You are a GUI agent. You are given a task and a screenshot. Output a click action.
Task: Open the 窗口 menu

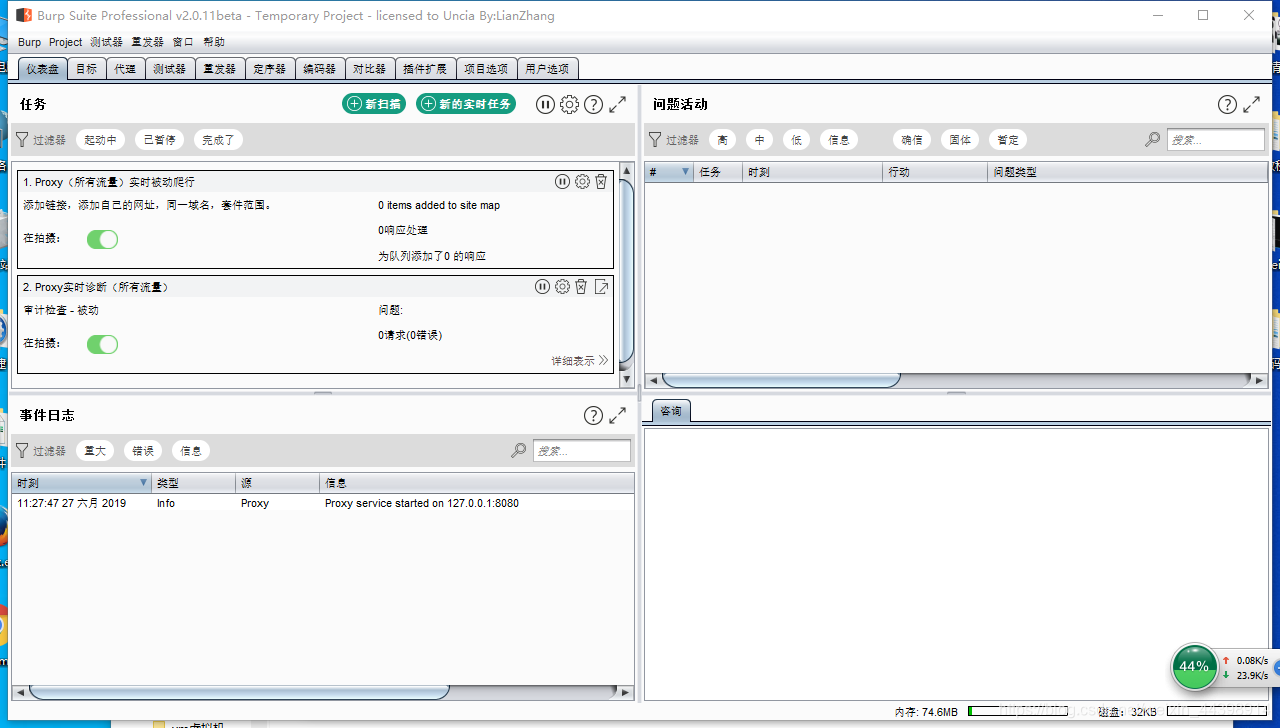tap(183, 42)
